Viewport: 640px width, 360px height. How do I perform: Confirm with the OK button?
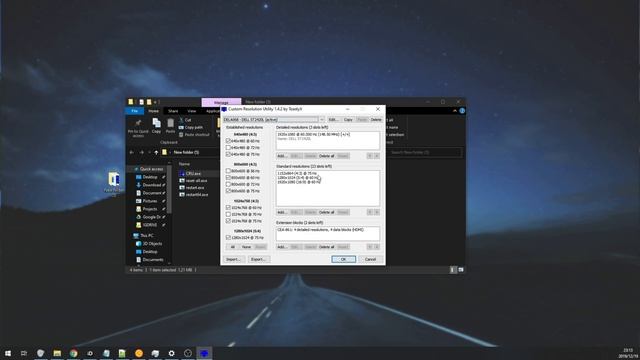(343, 259)
